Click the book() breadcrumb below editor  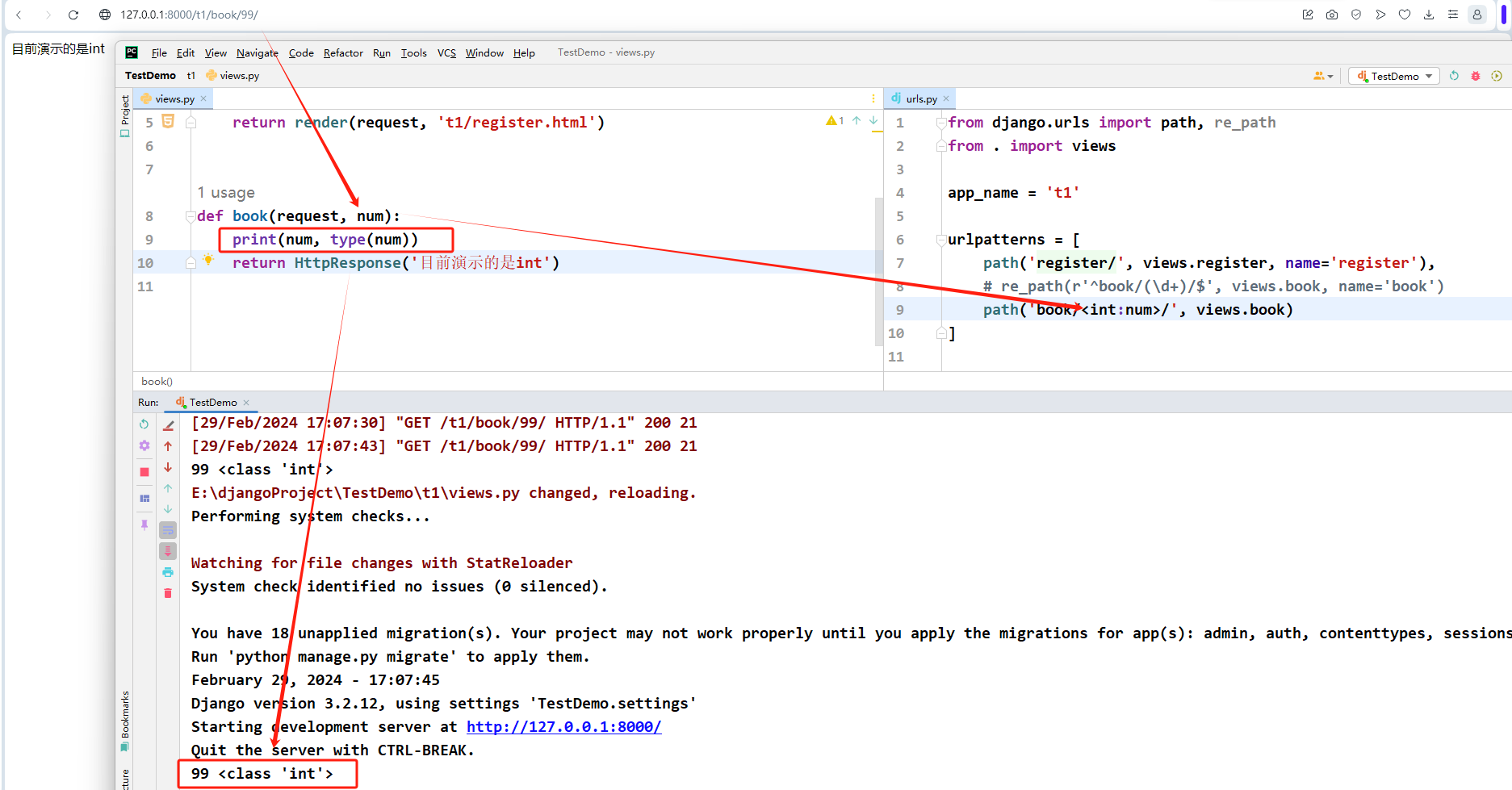(x=157, y=382)
